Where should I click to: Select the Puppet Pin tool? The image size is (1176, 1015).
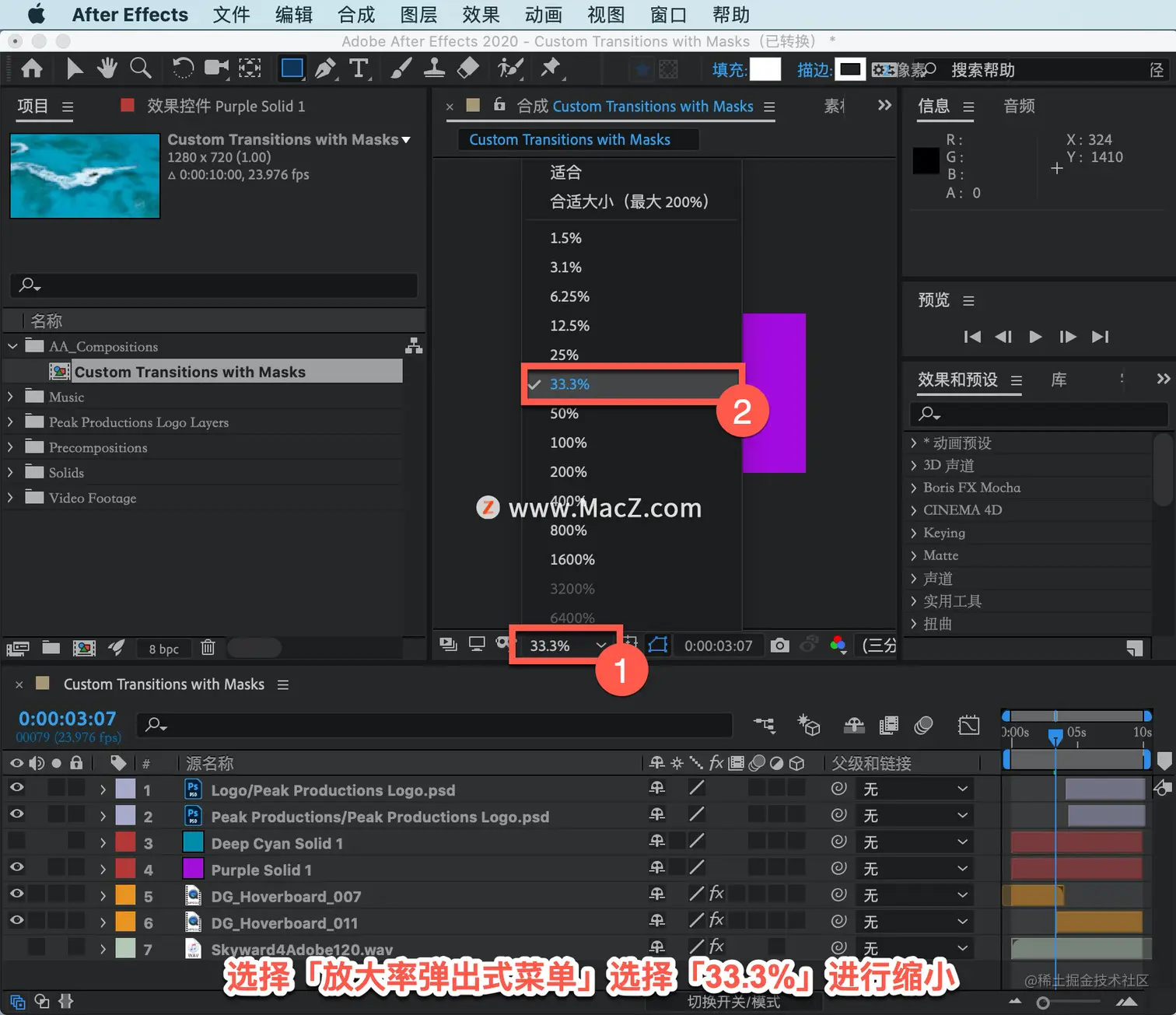click(x=551, y=69)
